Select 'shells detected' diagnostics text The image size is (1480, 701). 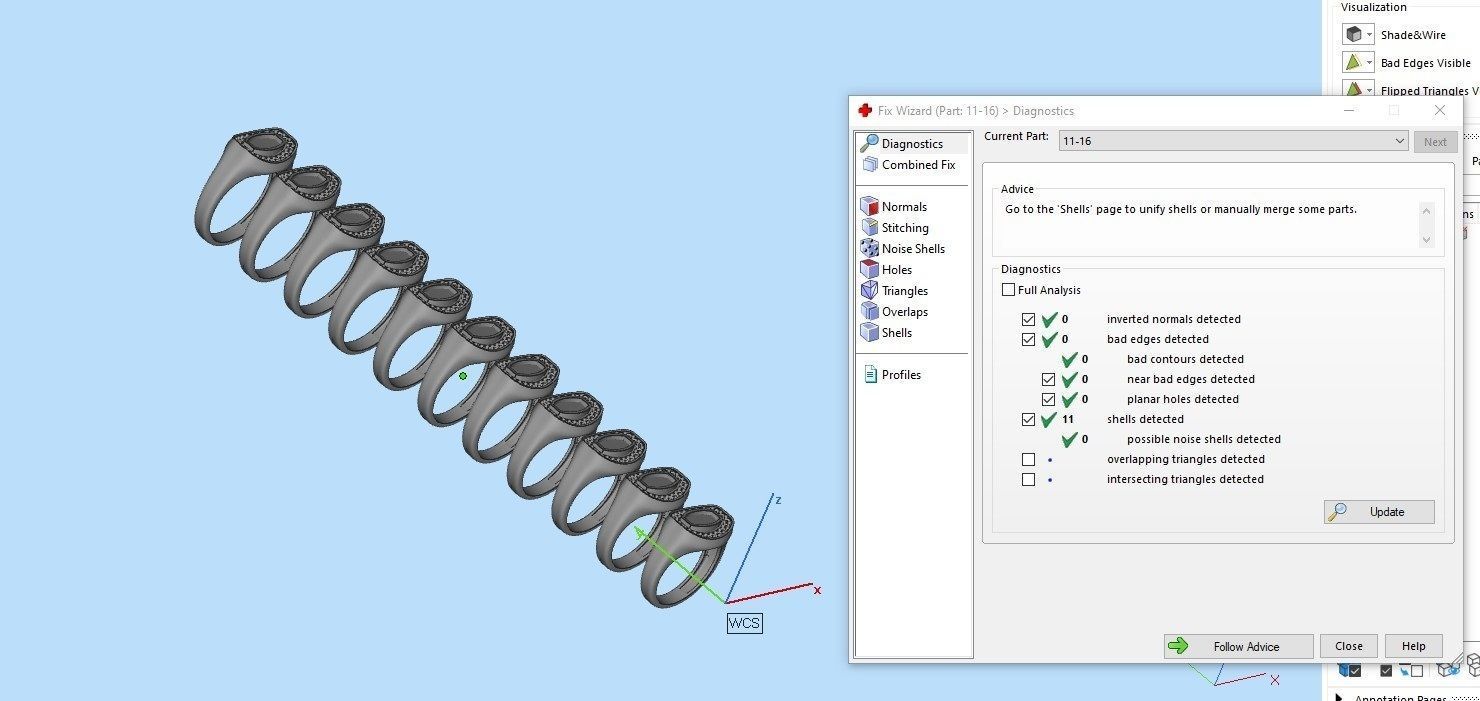(1145, 420)
